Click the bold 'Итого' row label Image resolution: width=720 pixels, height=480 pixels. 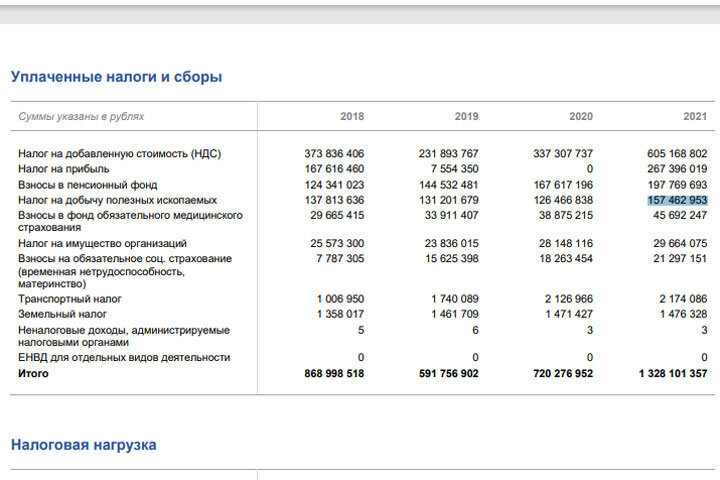[x=33, y=373]
